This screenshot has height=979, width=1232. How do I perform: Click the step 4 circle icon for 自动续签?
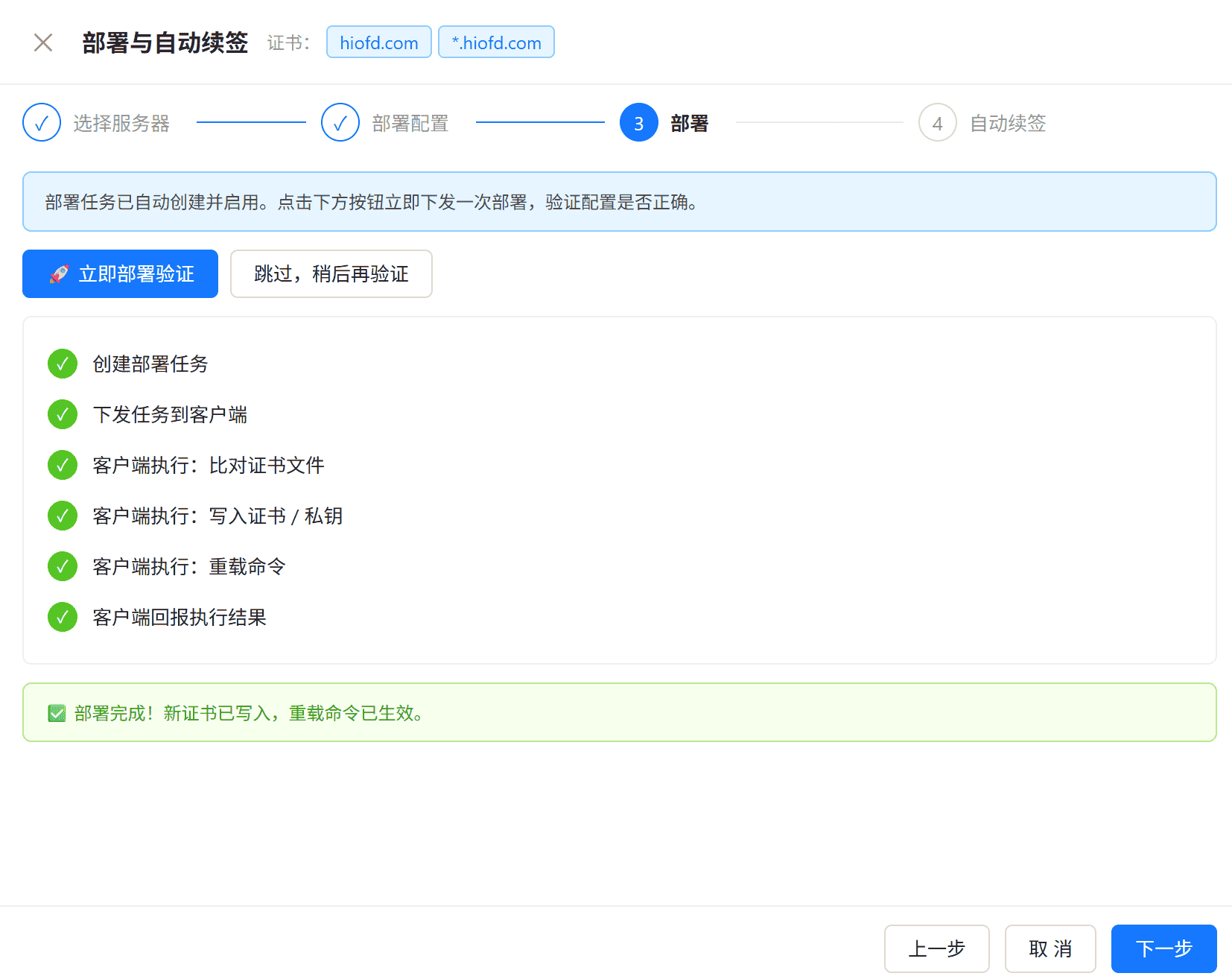pos(938,123)
